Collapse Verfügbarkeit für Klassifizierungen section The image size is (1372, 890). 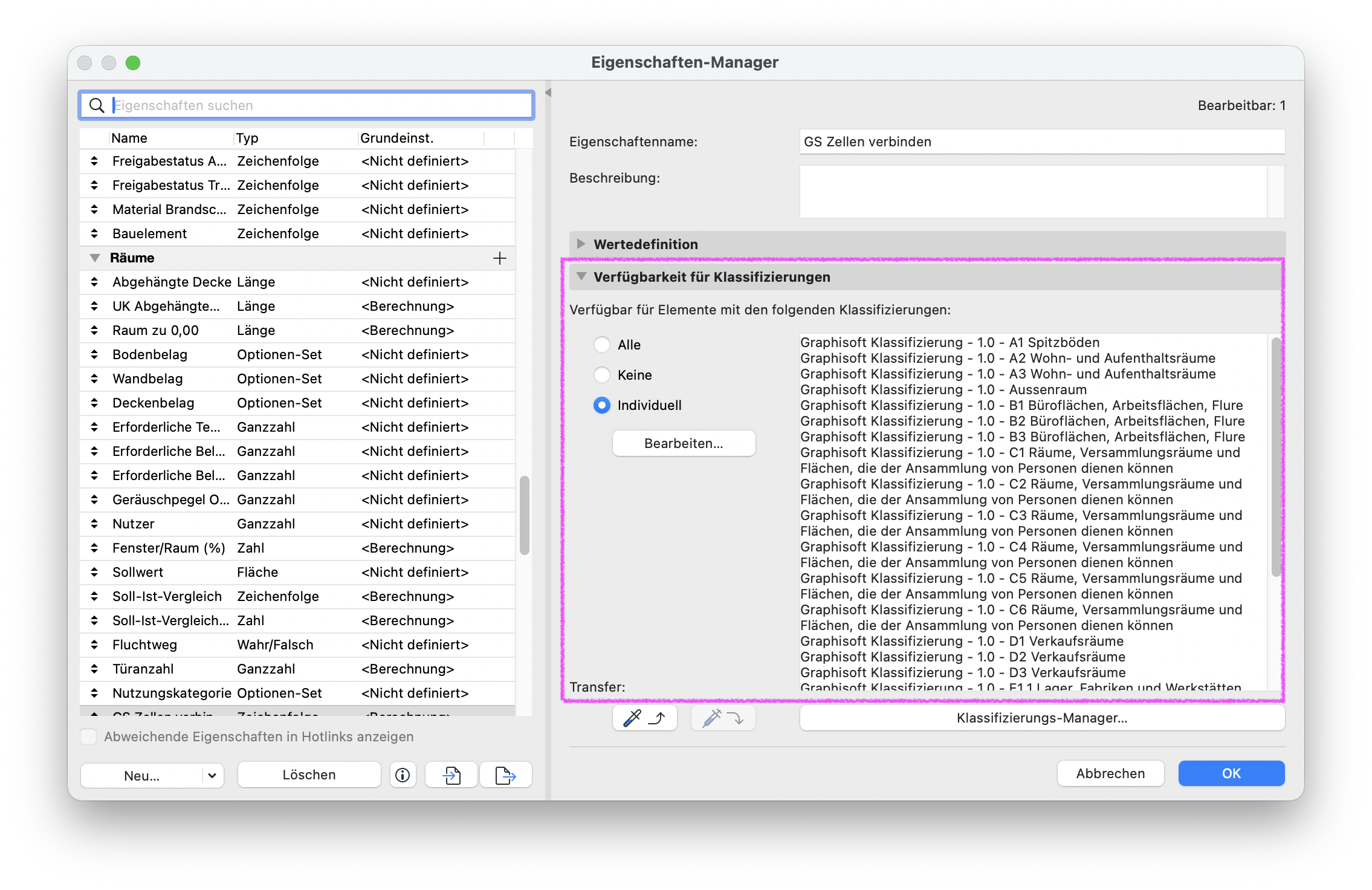[x=581, y=276]
